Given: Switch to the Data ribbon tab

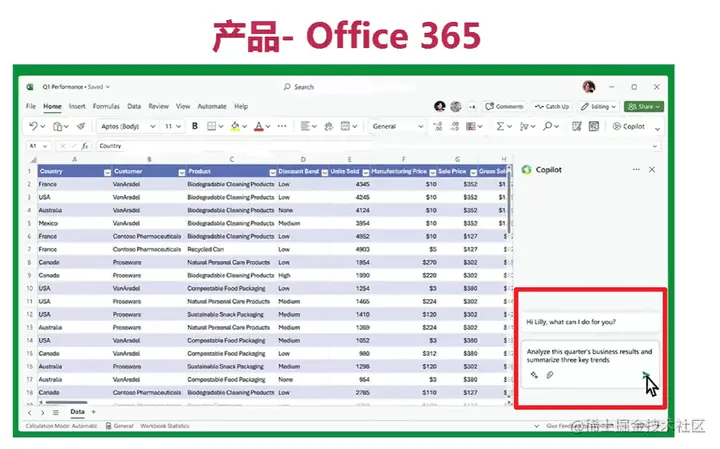Looking at the screenshot, I should pyautogui.click(x=134, y=106).
